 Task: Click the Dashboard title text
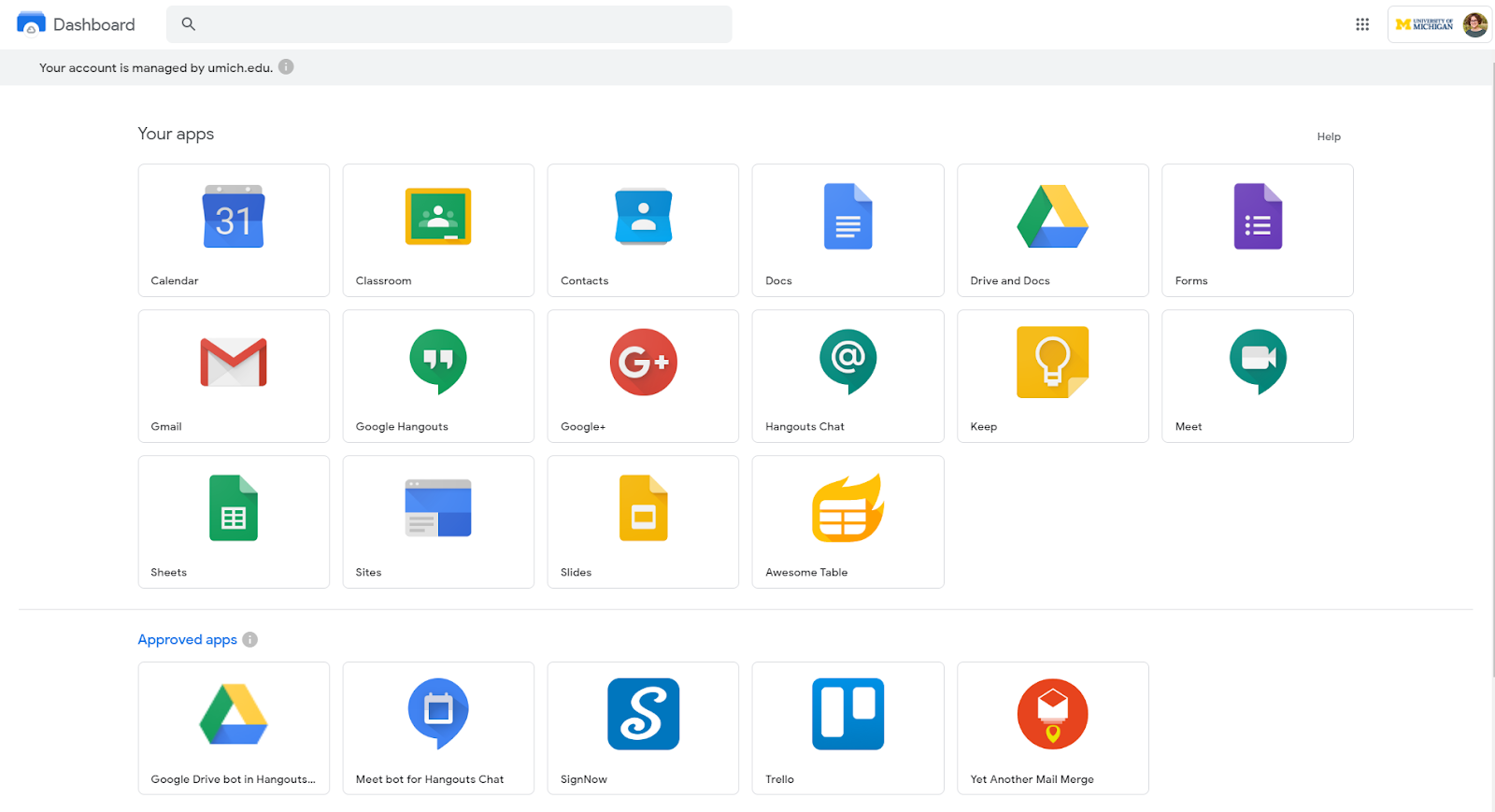coord(94,24)
